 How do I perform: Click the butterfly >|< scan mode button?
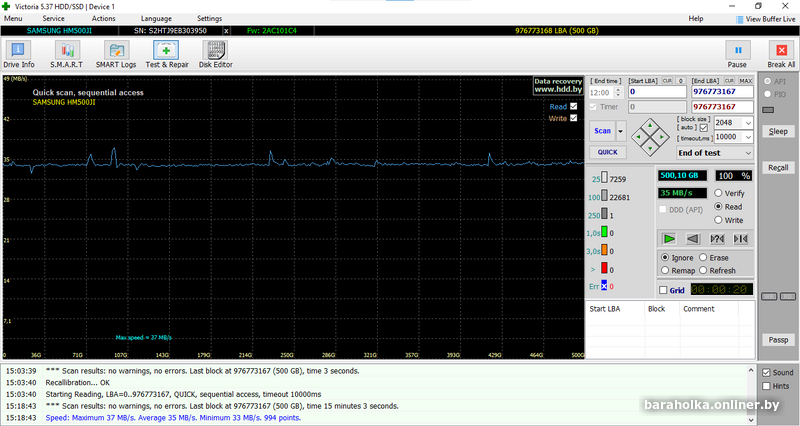[x=740, y=239]
